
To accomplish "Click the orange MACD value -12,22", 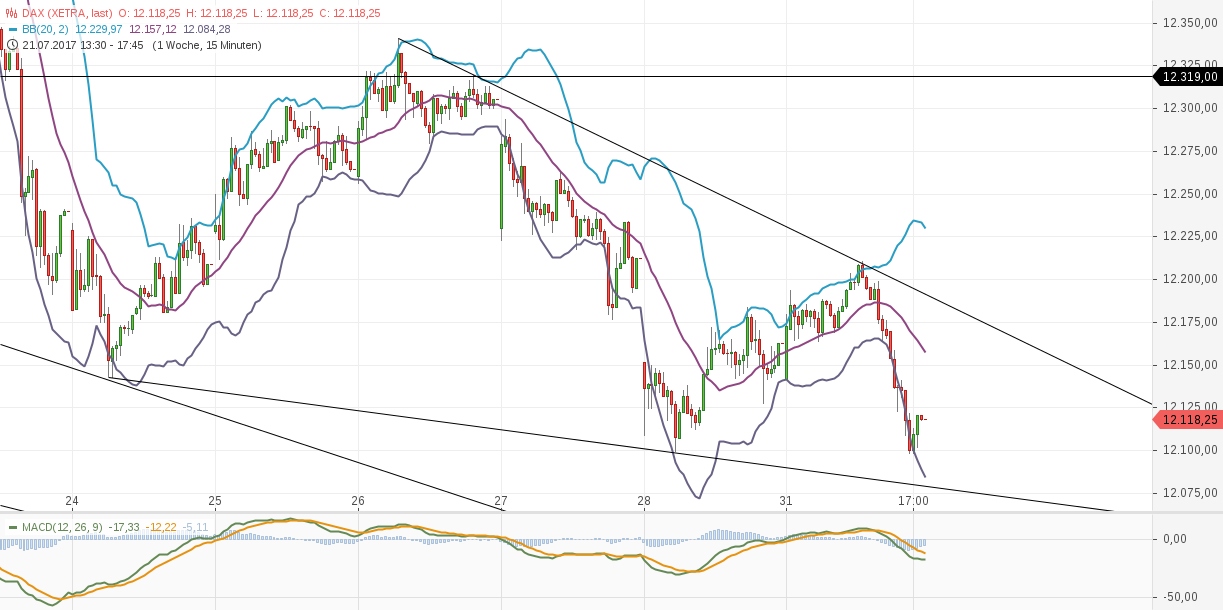I will [160, 525].
